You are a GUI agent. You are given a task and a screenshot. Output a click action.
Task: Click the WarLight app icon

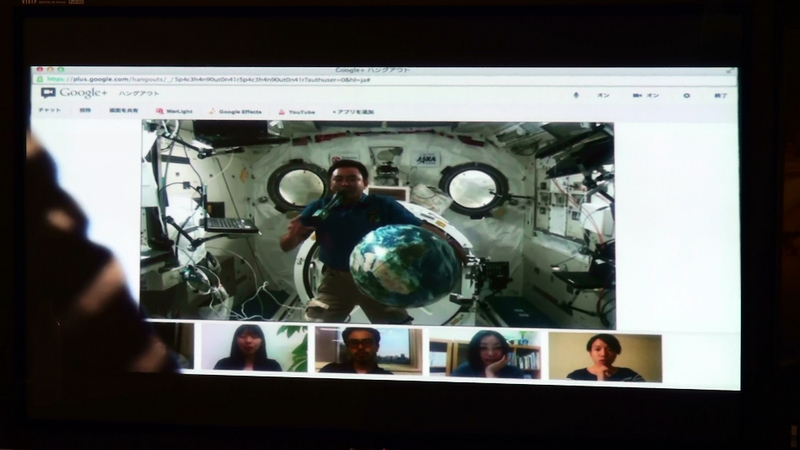click(160, 111)
